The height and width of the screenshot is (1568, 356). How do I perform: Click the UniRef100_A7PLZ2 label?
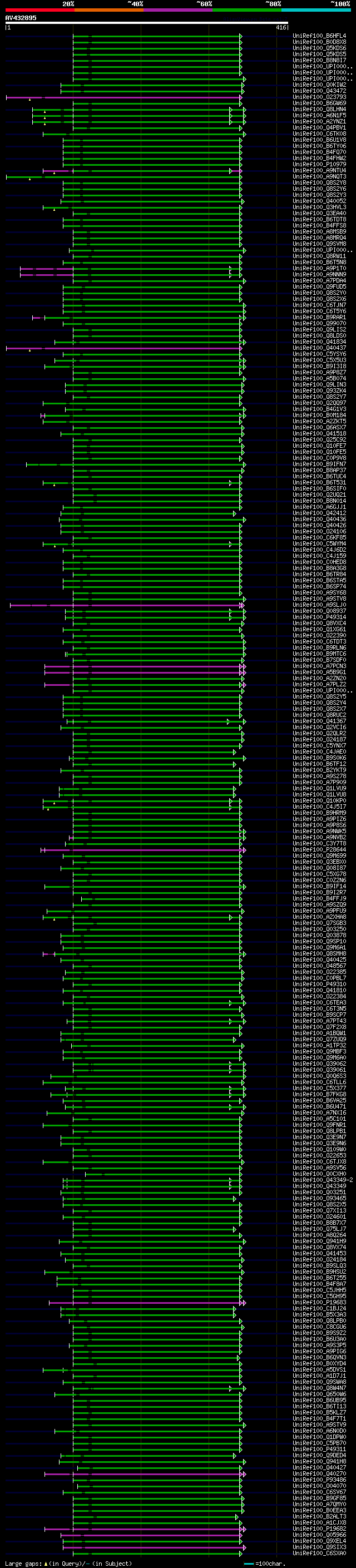319,684
